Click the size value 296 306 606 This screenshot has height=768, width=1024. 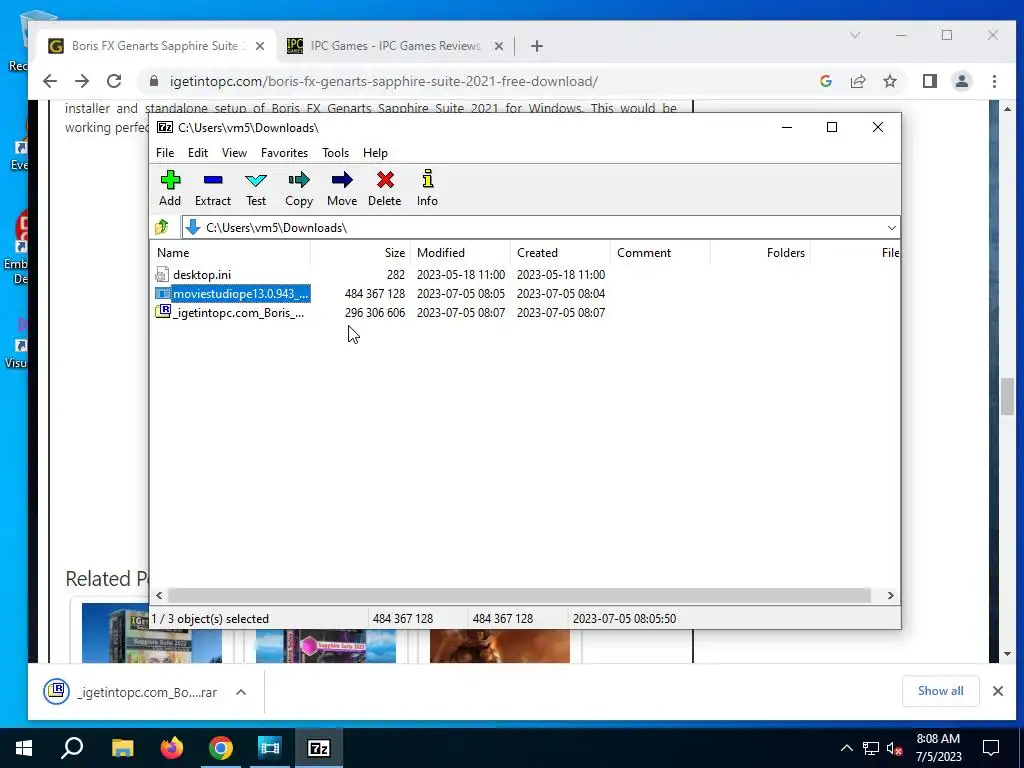point(375,313)
